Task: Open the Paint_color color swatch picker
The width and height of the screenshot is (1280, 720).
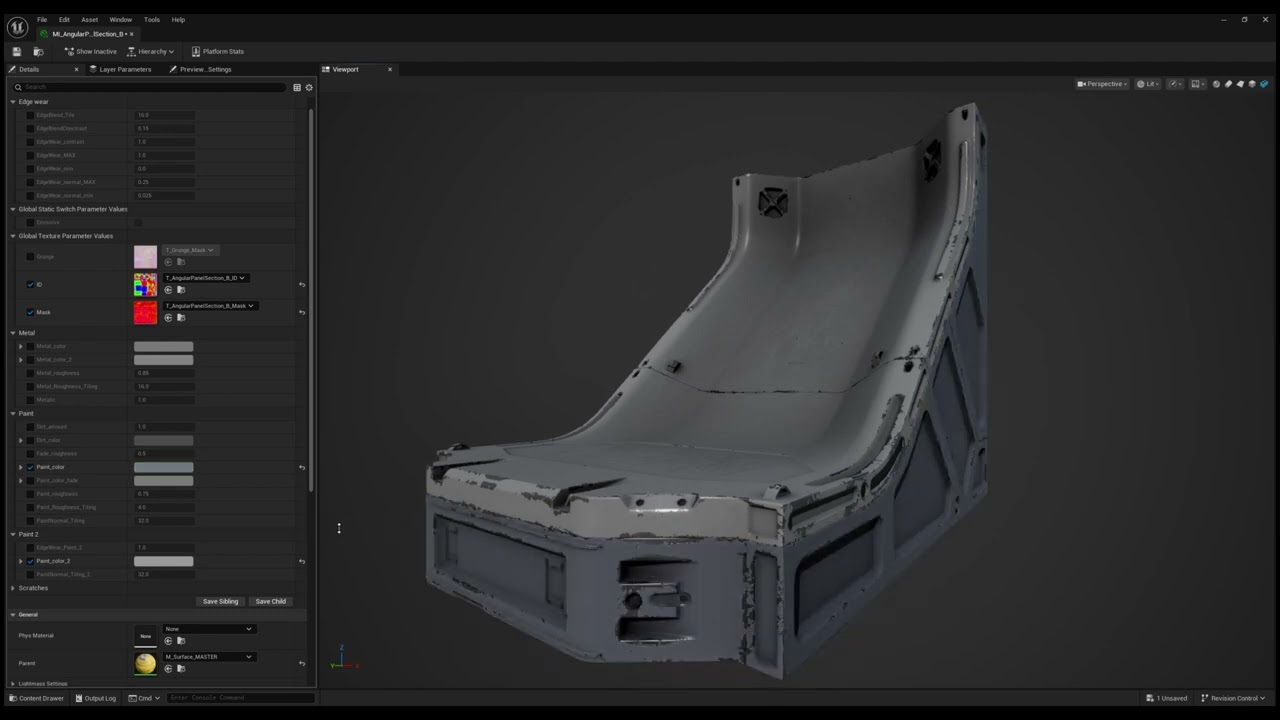Action: [164, 467]
